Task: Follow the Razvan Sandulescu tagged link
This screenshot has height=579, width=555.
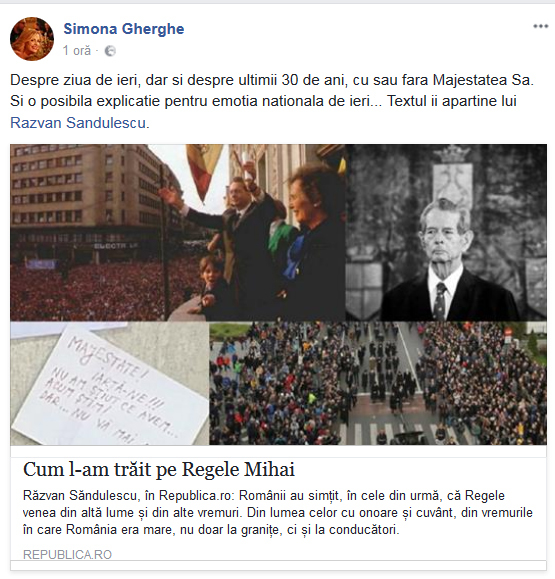Action: tap(78, 123)
